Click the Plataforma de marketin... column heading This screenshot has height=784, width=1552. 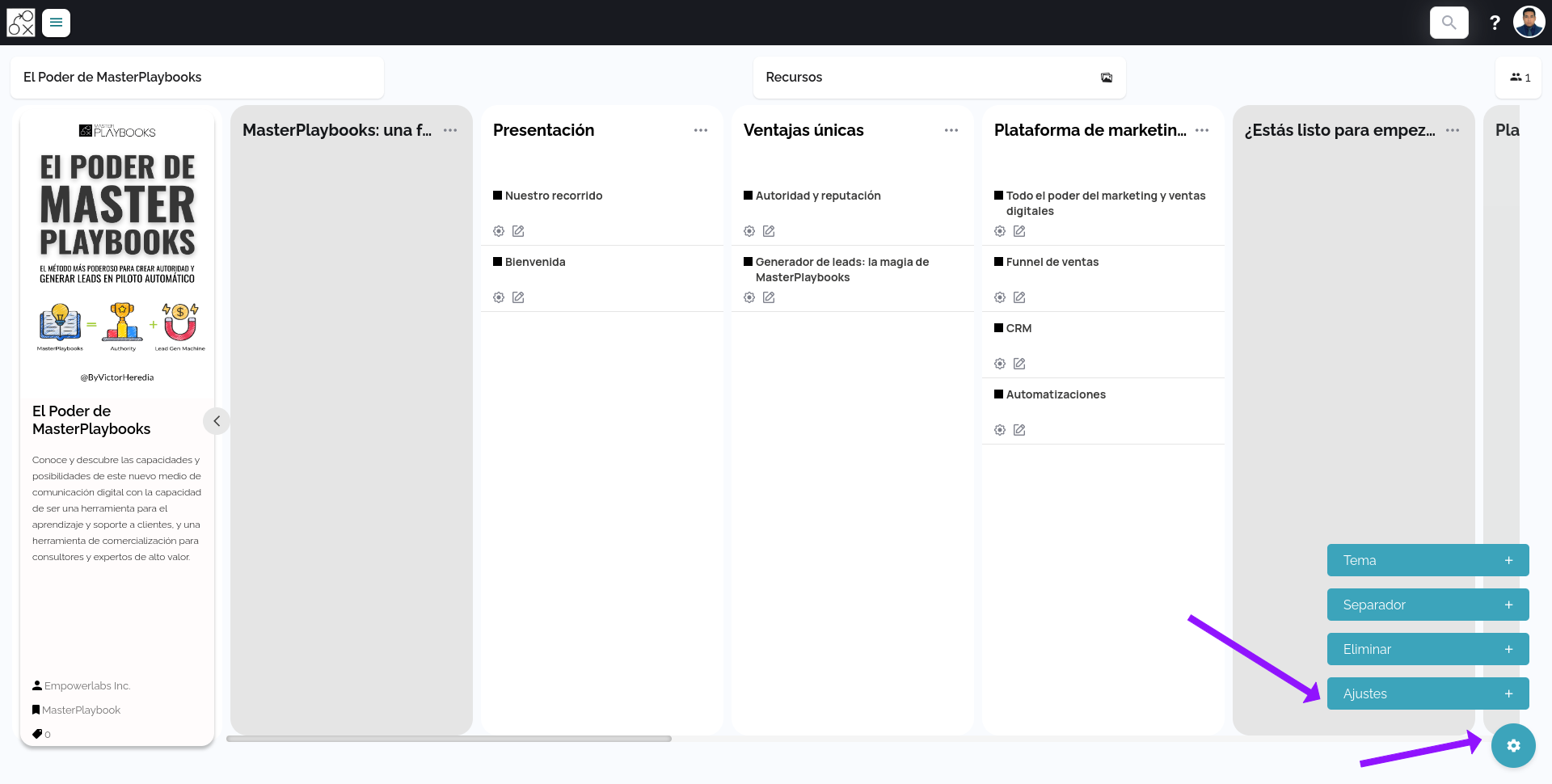coord(1090,130)
